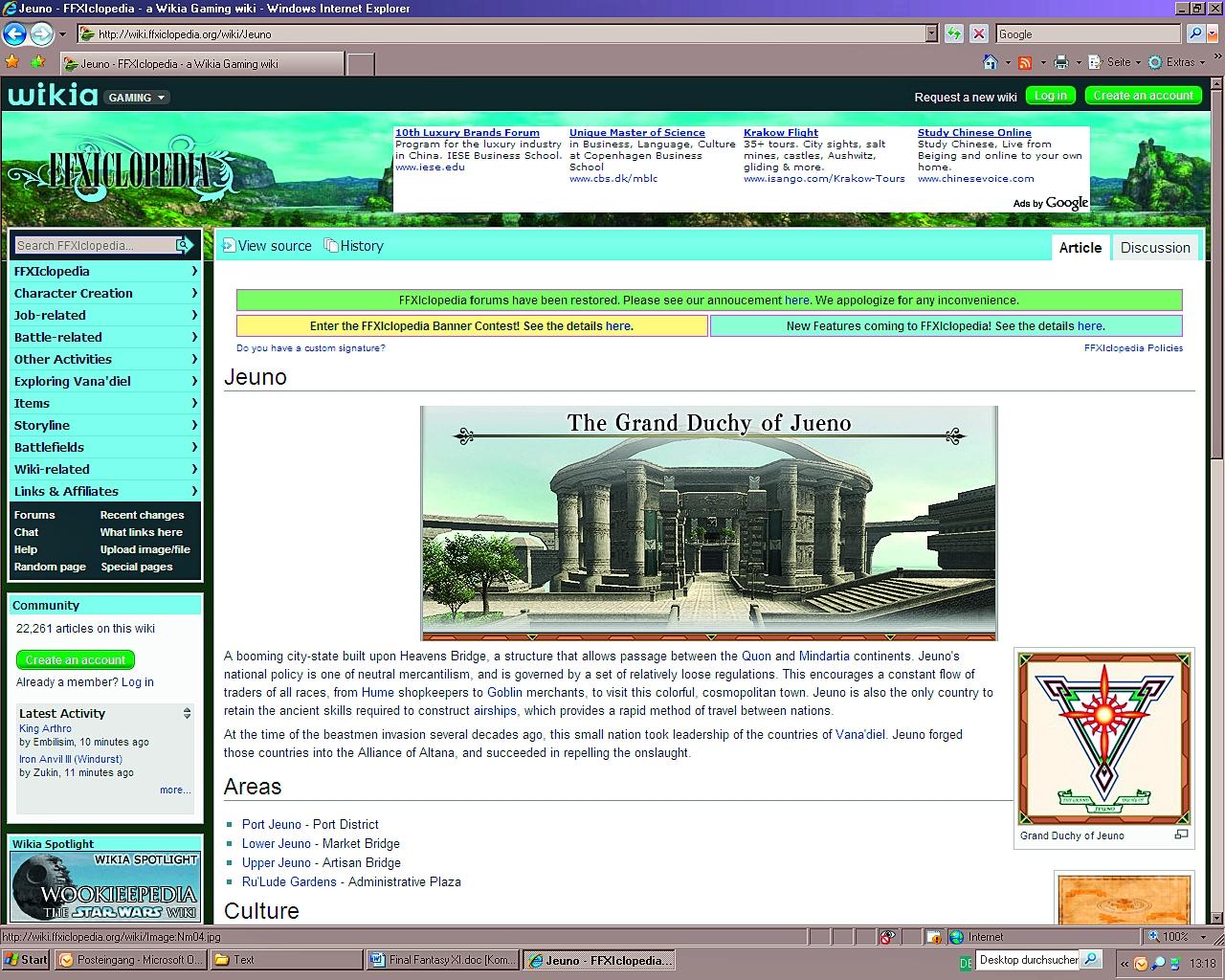Enlarge the Grand Duchy of Jeuno thumbnail icon
The image size is (1225, 980).
1181,835
